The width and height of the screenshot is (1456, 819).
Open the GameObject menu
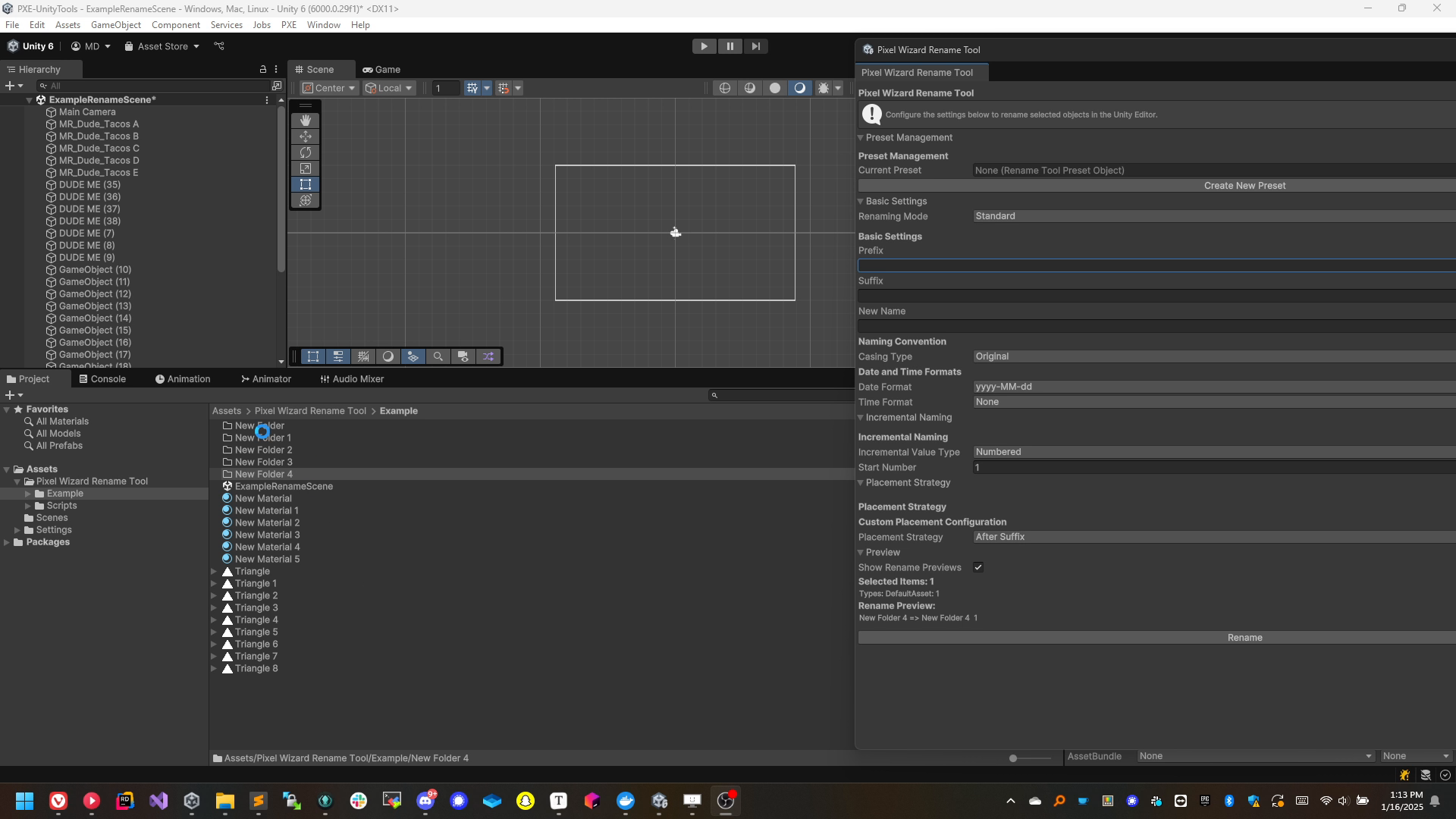(116, 25)
